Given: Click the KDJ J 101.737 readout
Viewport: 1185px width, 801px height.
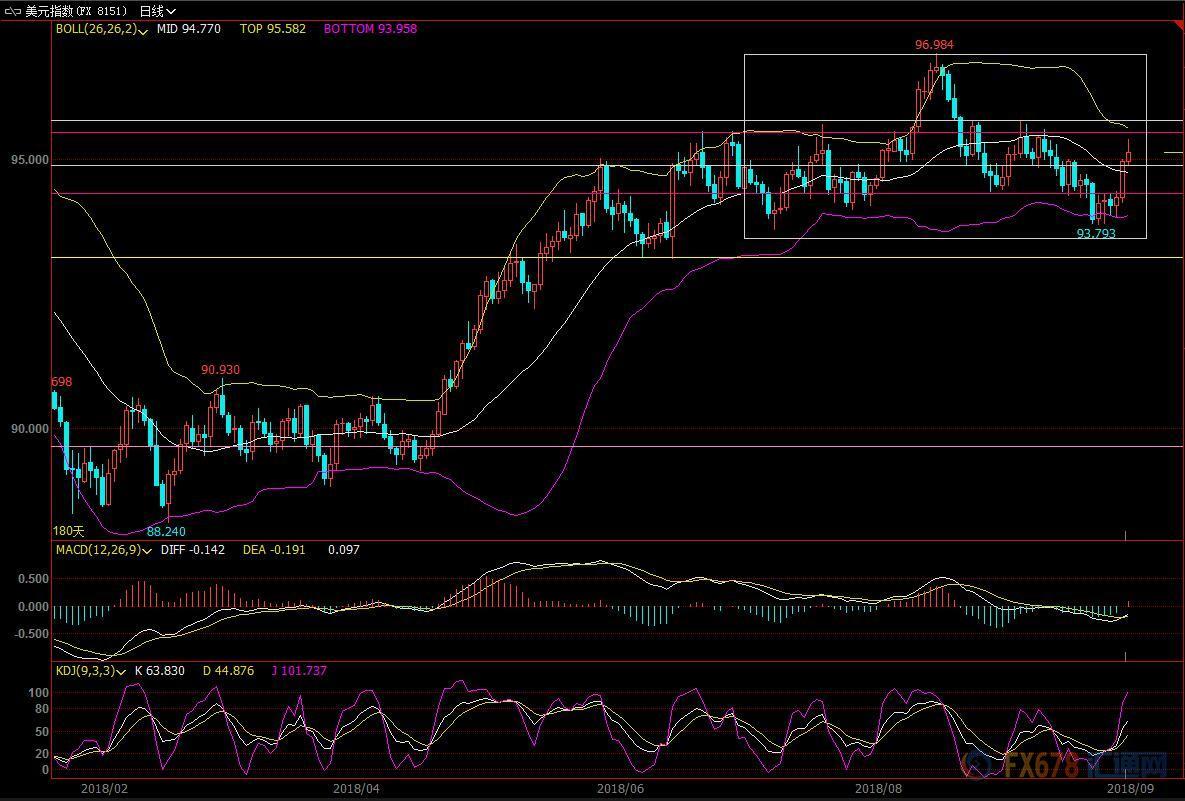Looking at the screenshot, I should 299,670.
